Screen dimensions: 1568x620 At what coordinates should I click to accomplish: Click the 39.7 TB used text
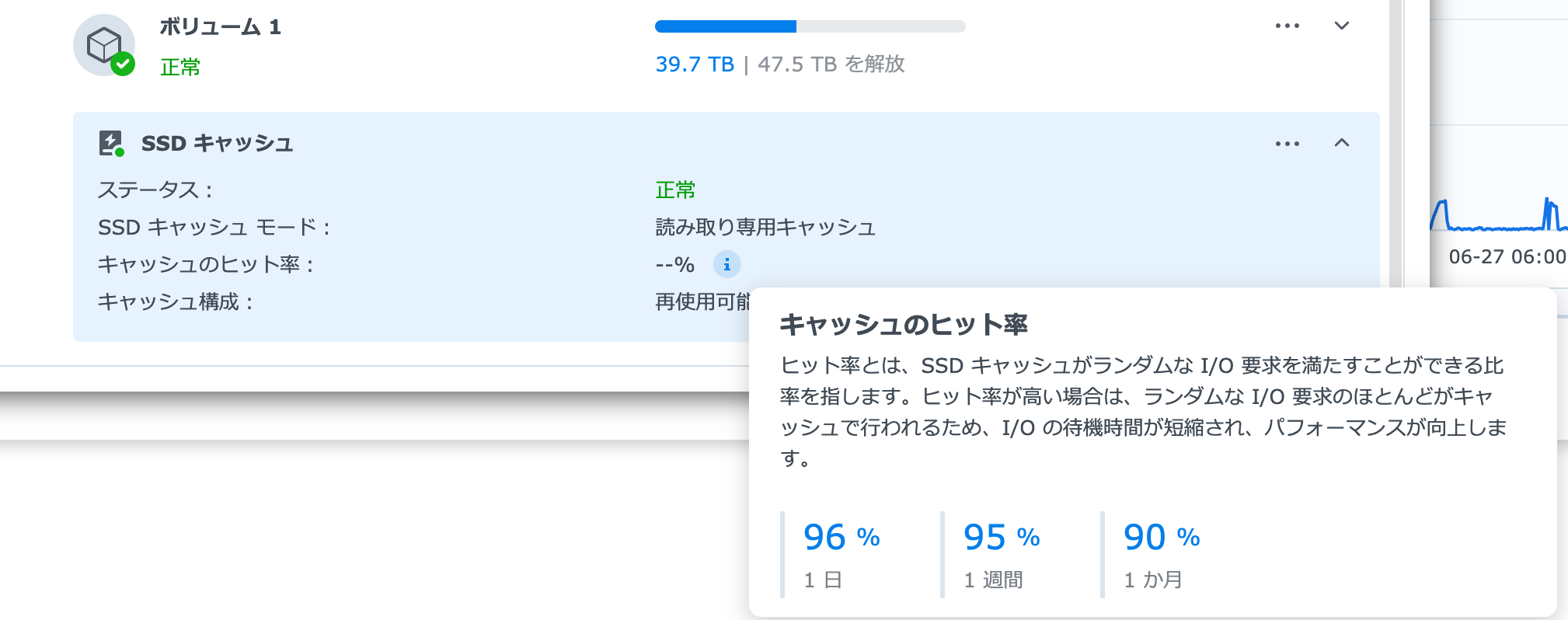694,64
